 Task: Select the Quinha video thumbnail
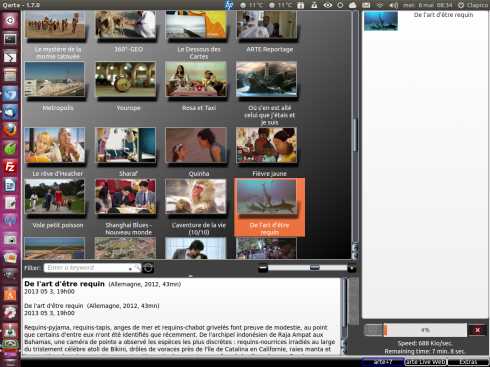coord(196,145)
